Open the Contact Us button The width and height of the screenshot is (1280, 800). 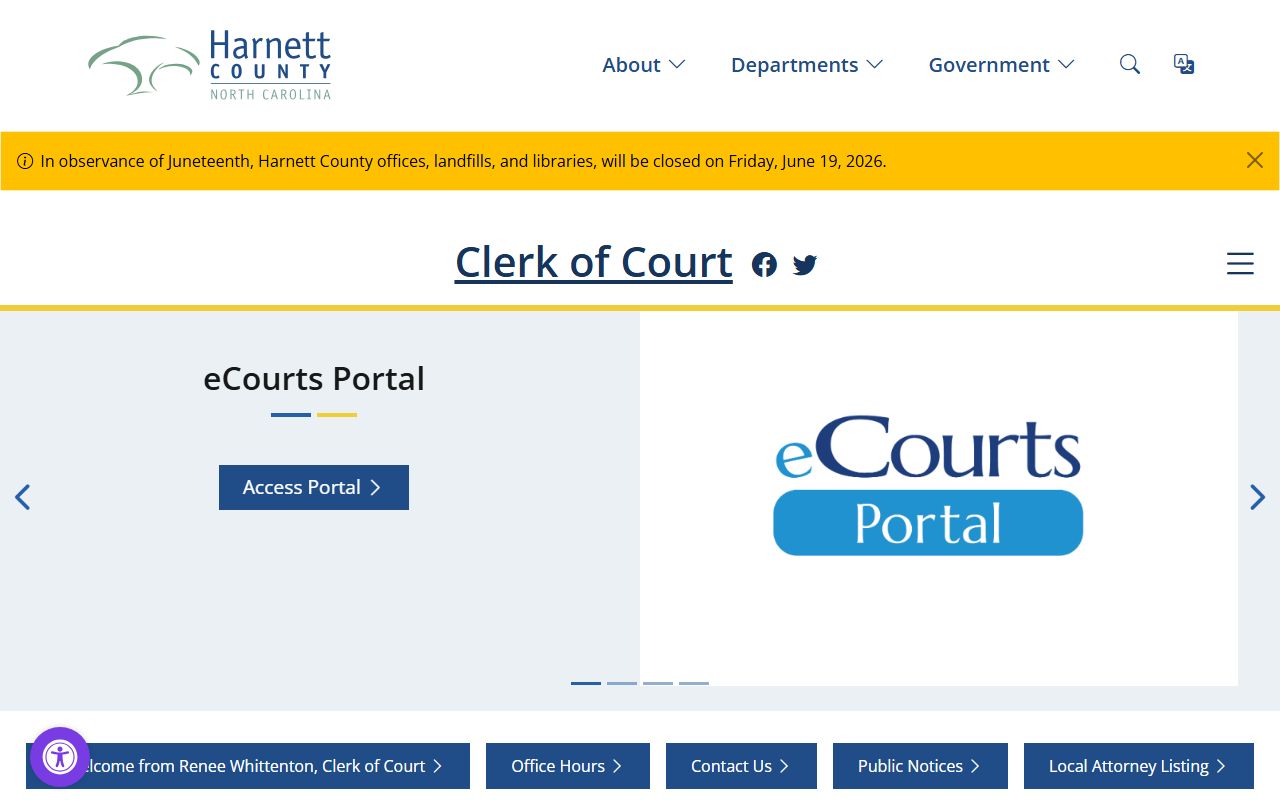[x=741, y=766]
